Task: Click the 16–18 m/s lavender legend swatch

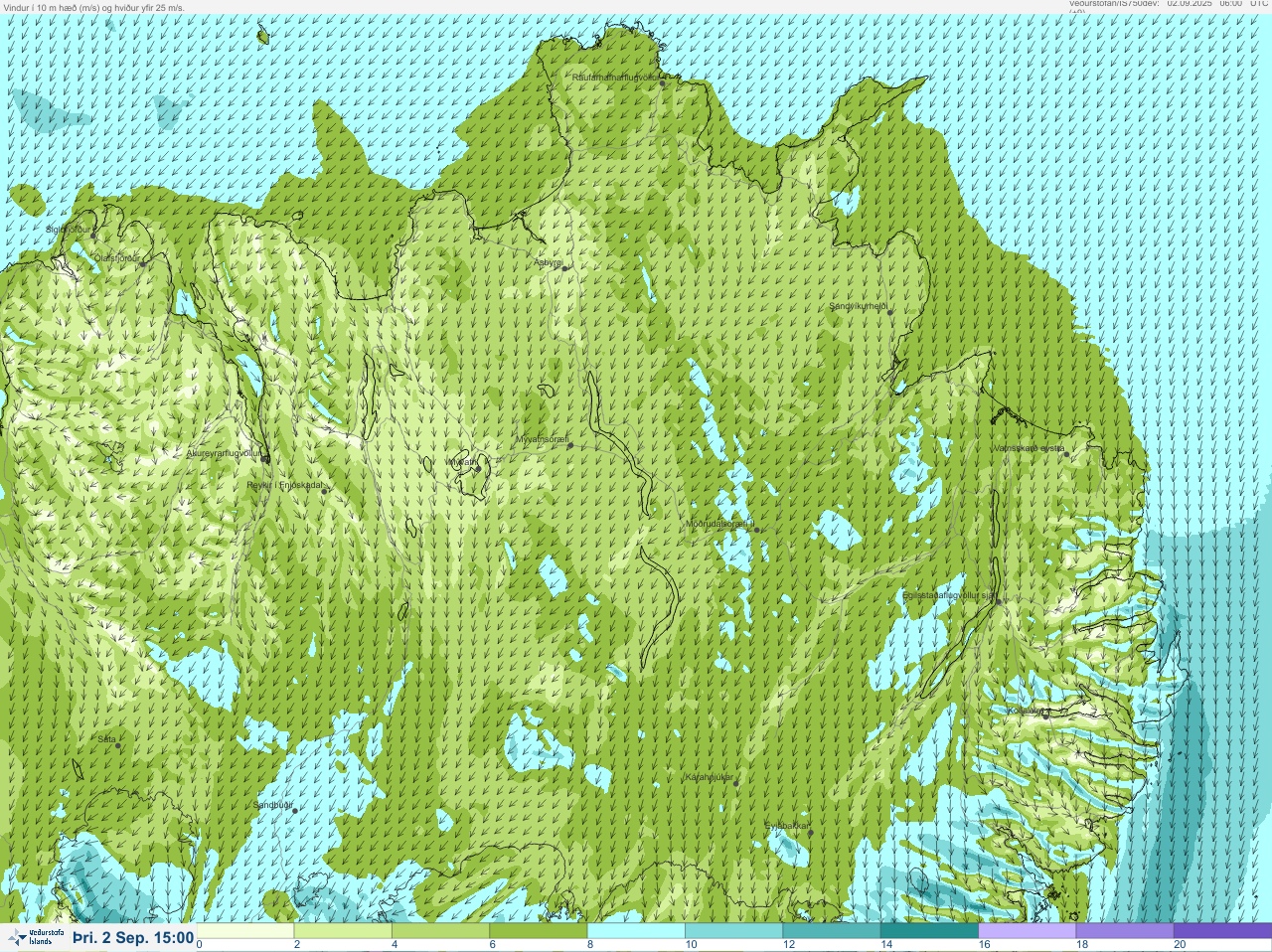Action: coord(1027,931)
